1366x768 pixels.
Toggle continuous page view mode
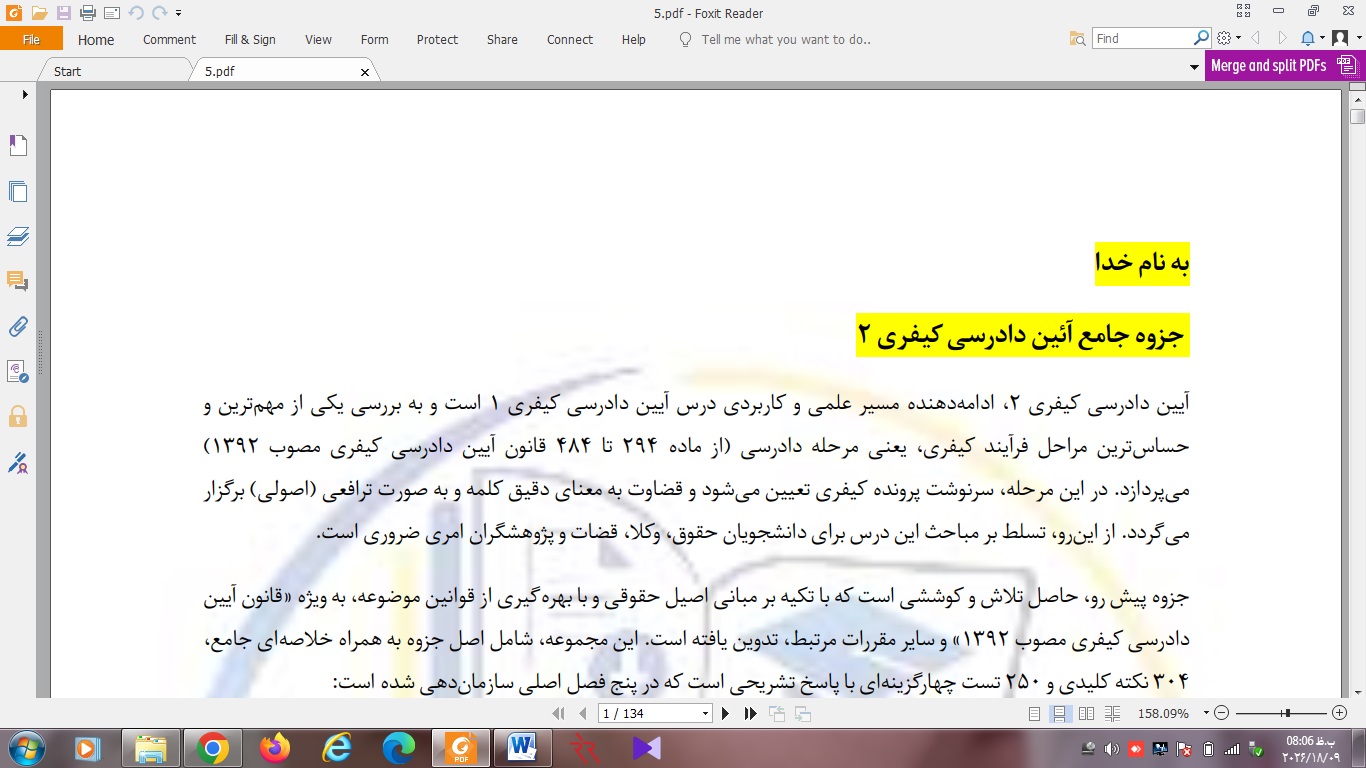[1059, 714]
